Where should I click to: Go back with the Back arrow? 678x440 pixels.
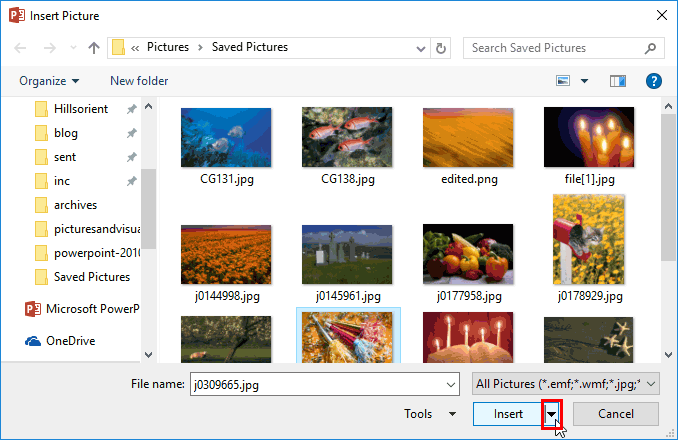click(20, 48)
